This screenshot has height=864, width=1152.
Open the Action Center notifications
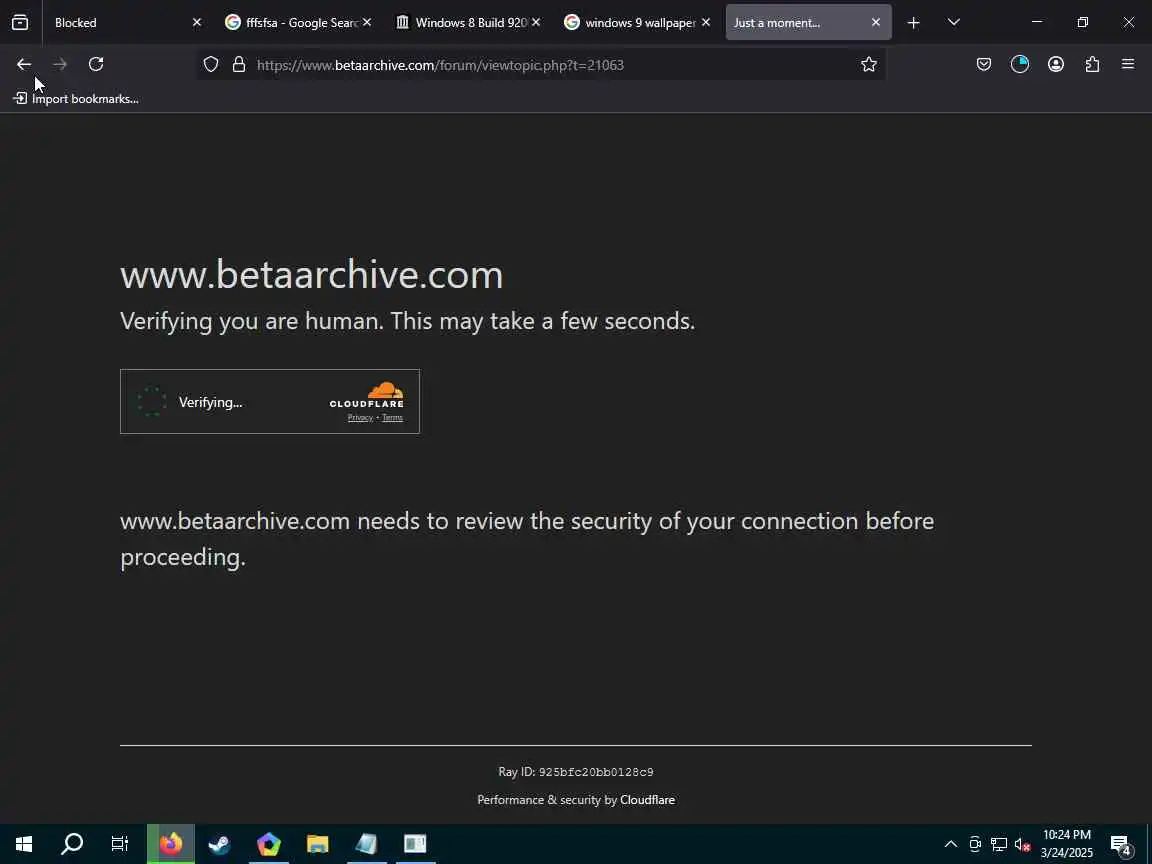(1121, 845)
